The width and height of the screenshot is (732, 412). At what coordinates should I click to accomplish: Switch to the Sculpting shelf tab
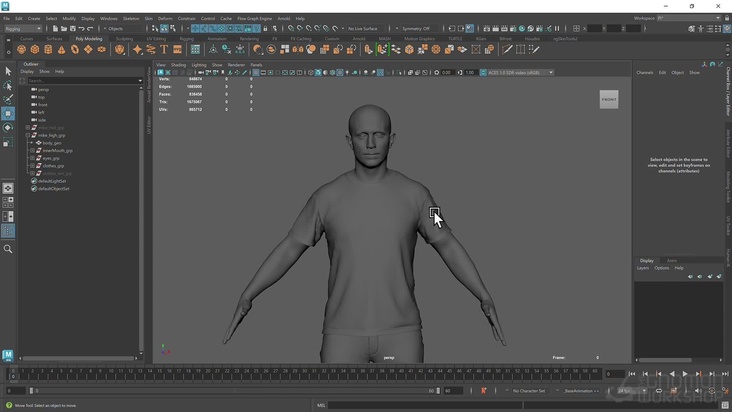click(124, 39)
